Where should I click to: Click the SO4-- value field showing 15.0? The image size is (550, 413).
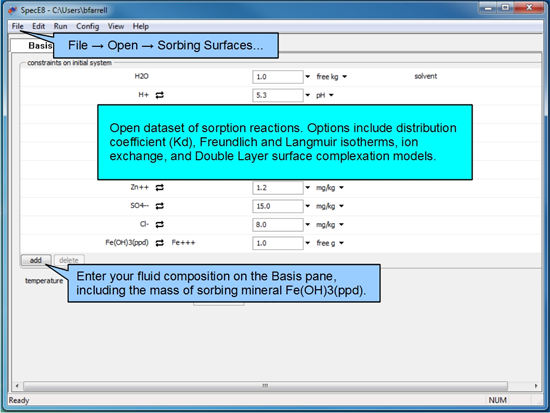[x=277, y=206]
